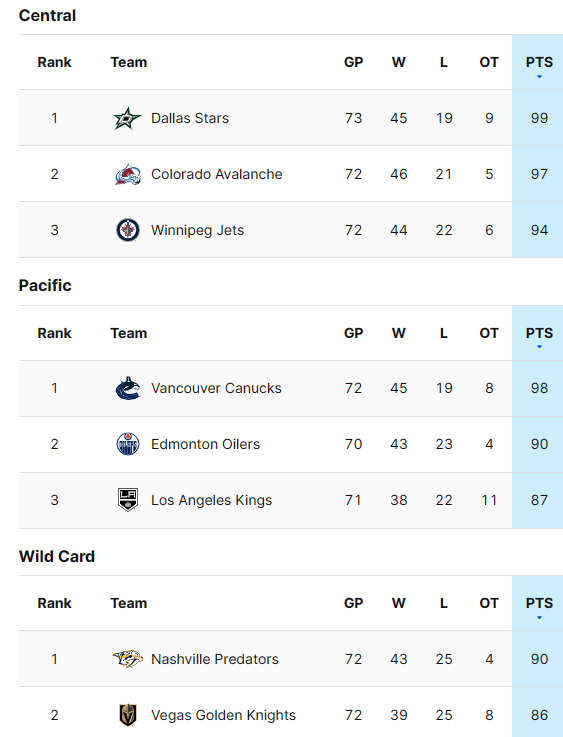
Task: Click the Edmonton Oilers logo
Action: [x=127, y=444]
